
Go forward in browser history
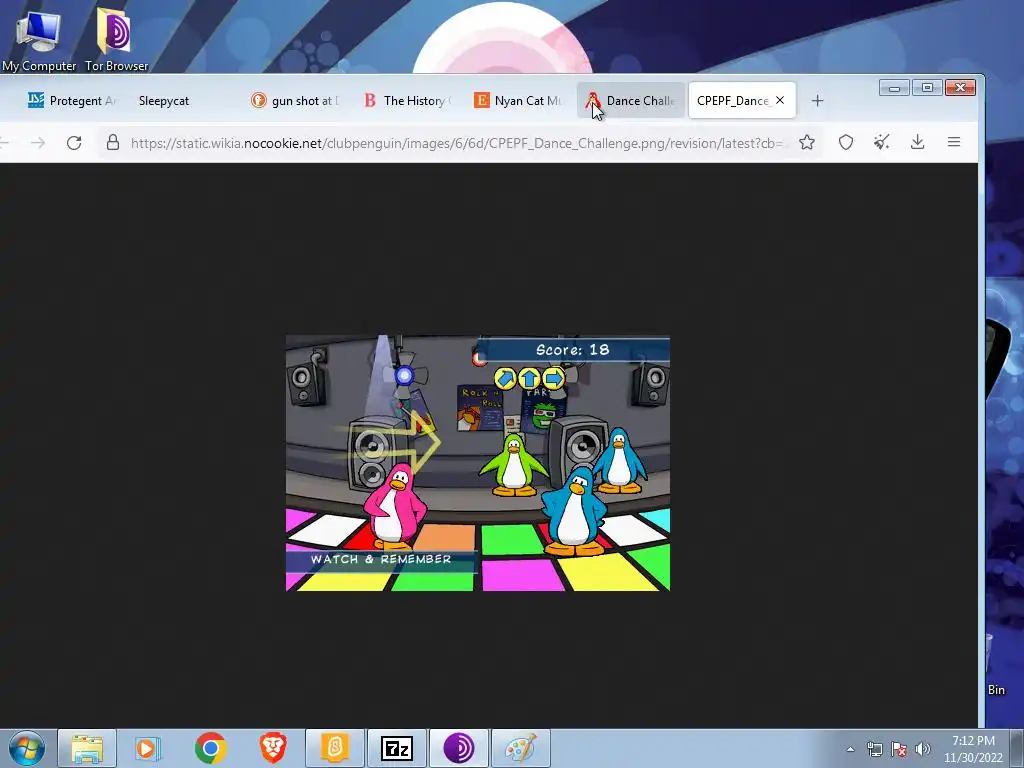pos(38,142)
